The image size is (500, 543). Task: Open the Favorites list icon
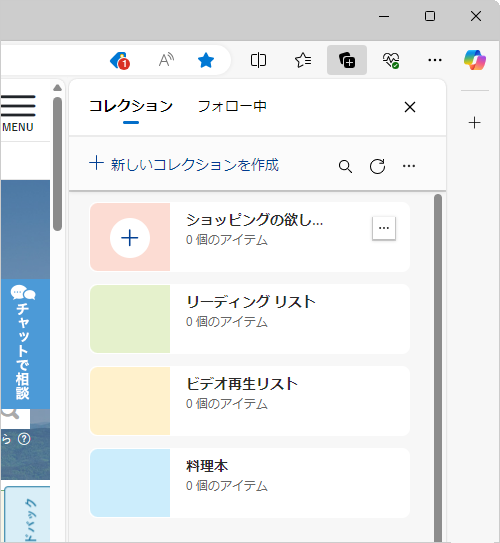(303, 60)
